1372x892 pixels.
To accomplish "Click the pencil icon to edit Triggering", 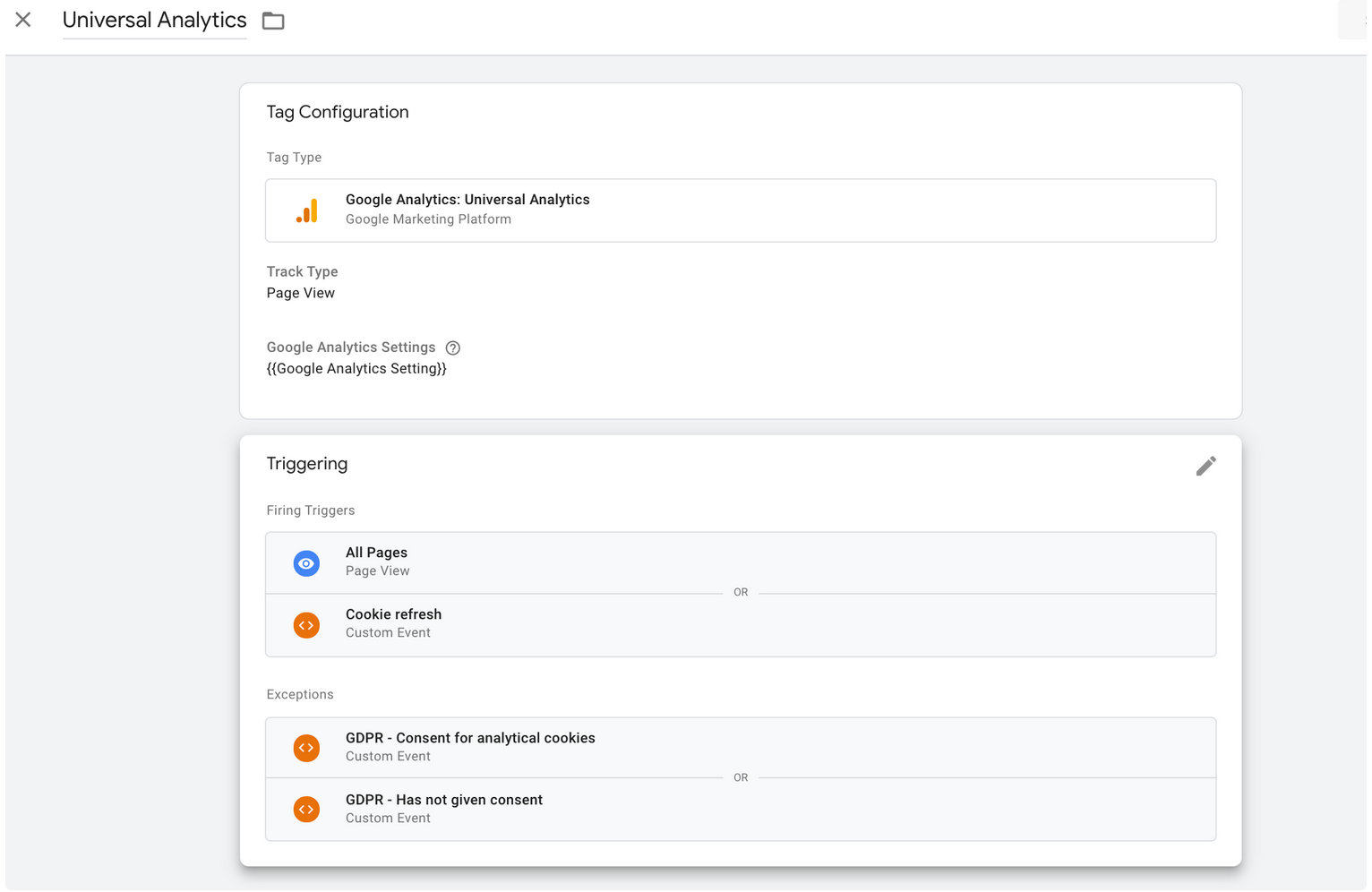I will [x=1205, y=466].
